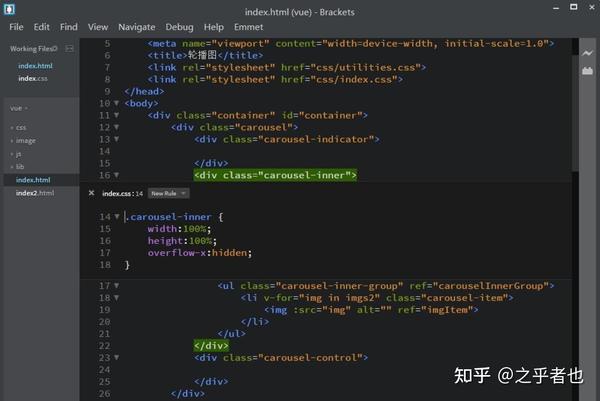Screen dimensions: 600x401
Task: Expand the lib folder
Action: [x=18, y=167]
